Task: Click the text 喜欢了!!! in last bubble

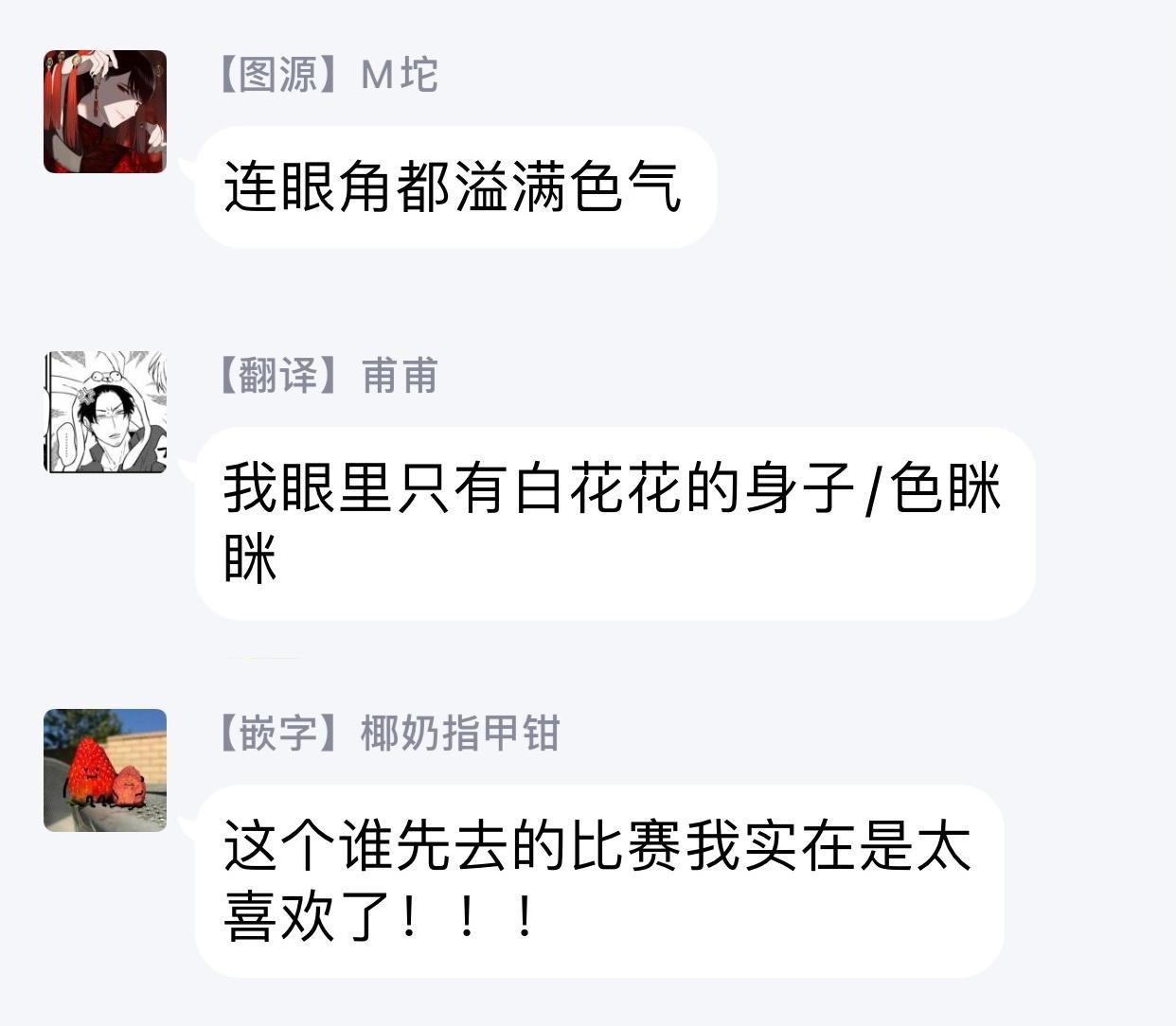Action: (379, 915)
